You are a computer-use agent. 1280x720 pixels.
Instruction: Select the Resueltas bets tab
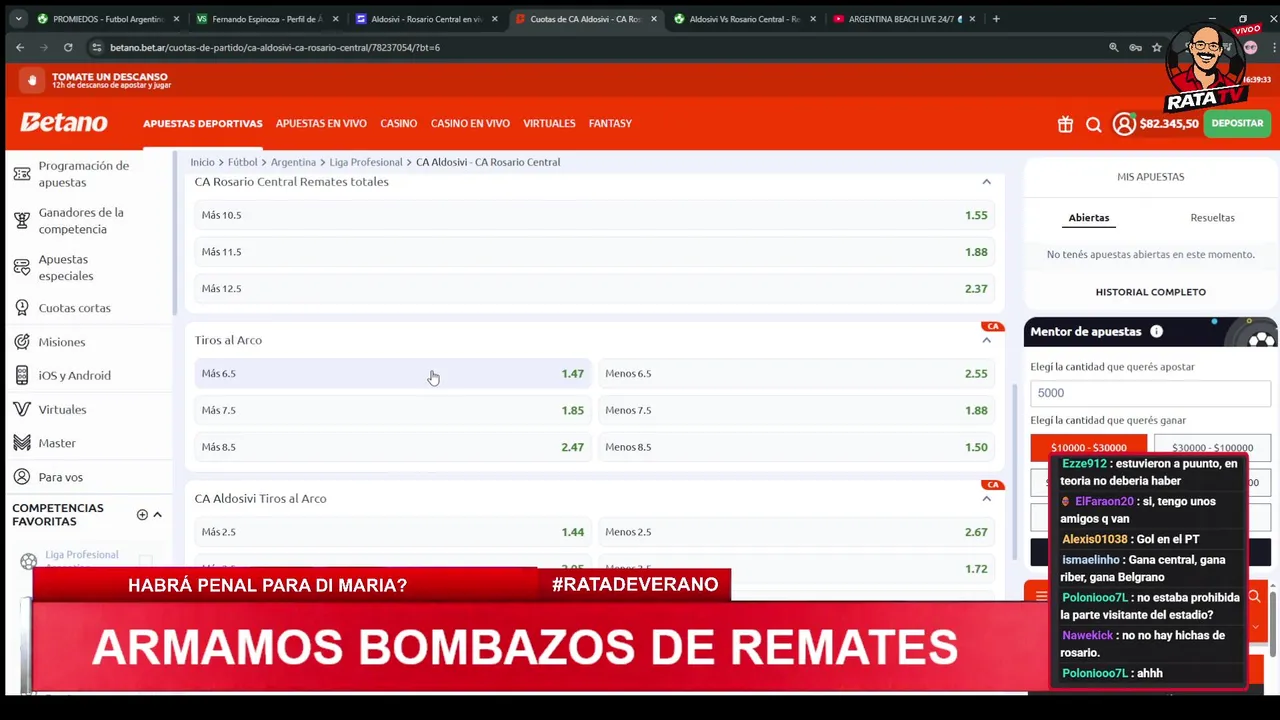1212,218
